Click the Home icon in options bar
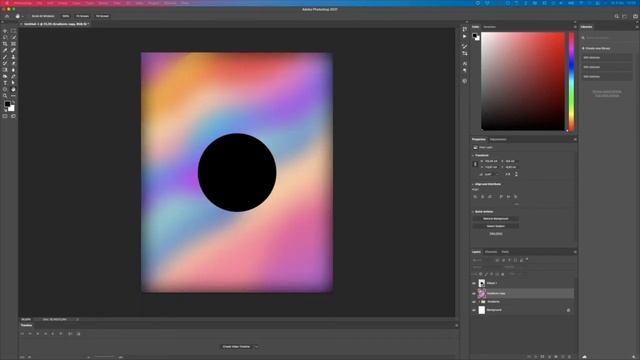The height and width of the screenshot is (360, 640). pos(7,16)
